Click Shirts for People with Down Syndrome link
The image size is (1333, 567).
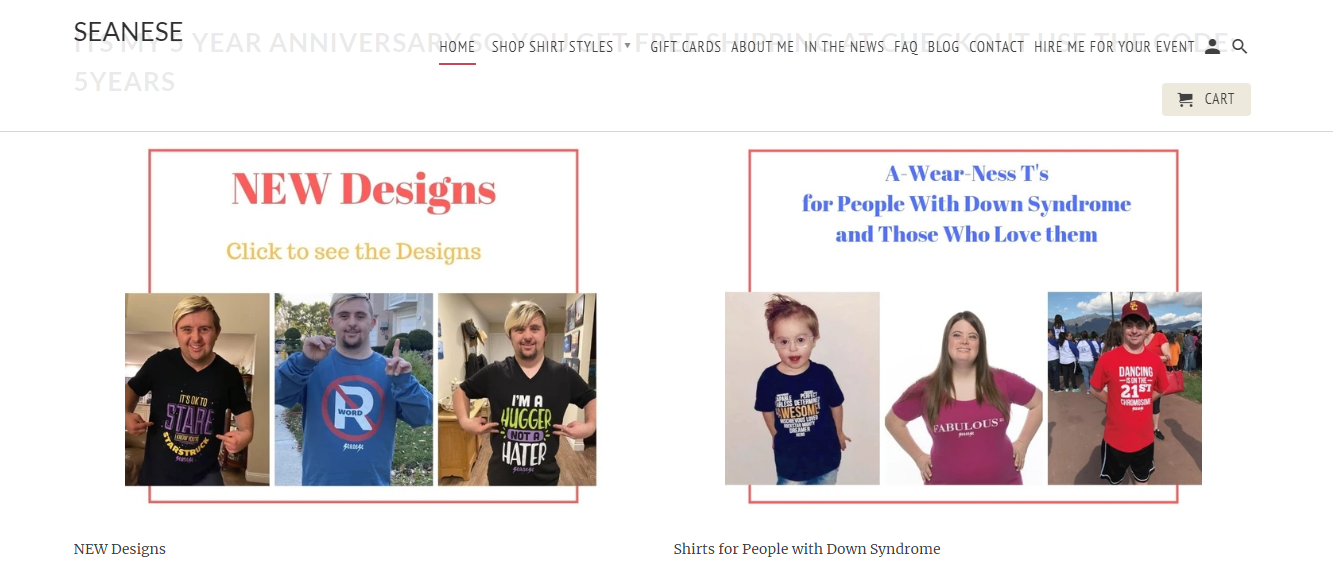pyautogui.click(x=807, y=549)
